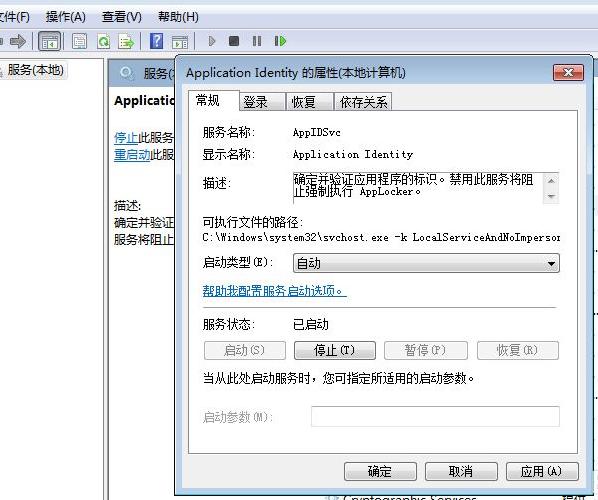Click the export list toolbar icon
Screen dimensions: 598x500
coord(126,42)
